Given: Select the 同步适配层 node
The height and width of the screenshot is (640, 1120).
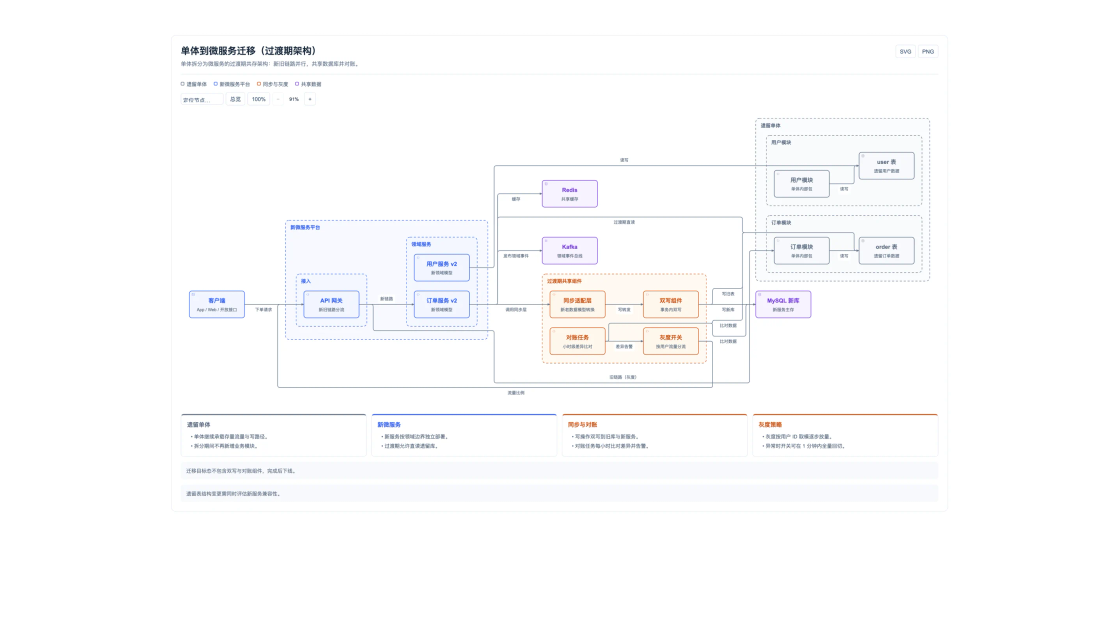Looking at the screenshot, I should coord(577,304).
